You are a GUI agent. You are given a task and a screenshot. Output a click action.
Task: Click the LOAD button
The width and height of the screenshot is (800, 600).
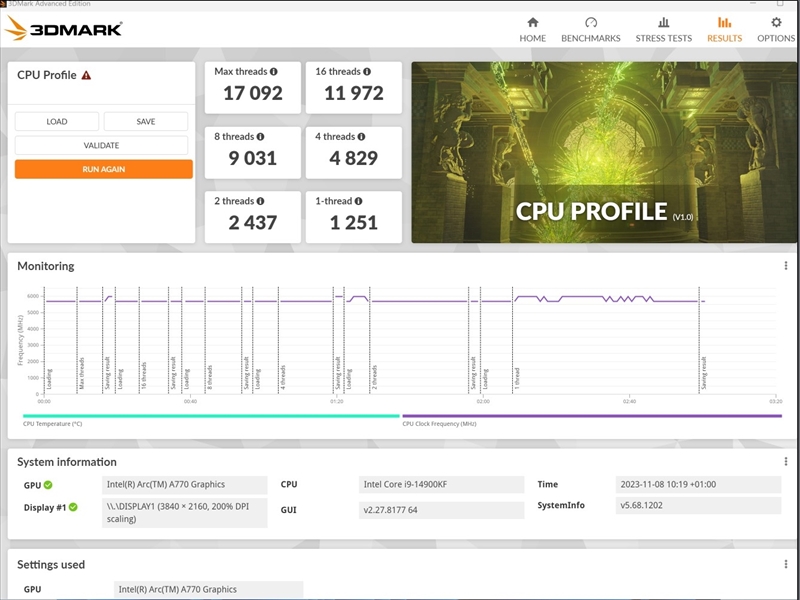(57, 121)
